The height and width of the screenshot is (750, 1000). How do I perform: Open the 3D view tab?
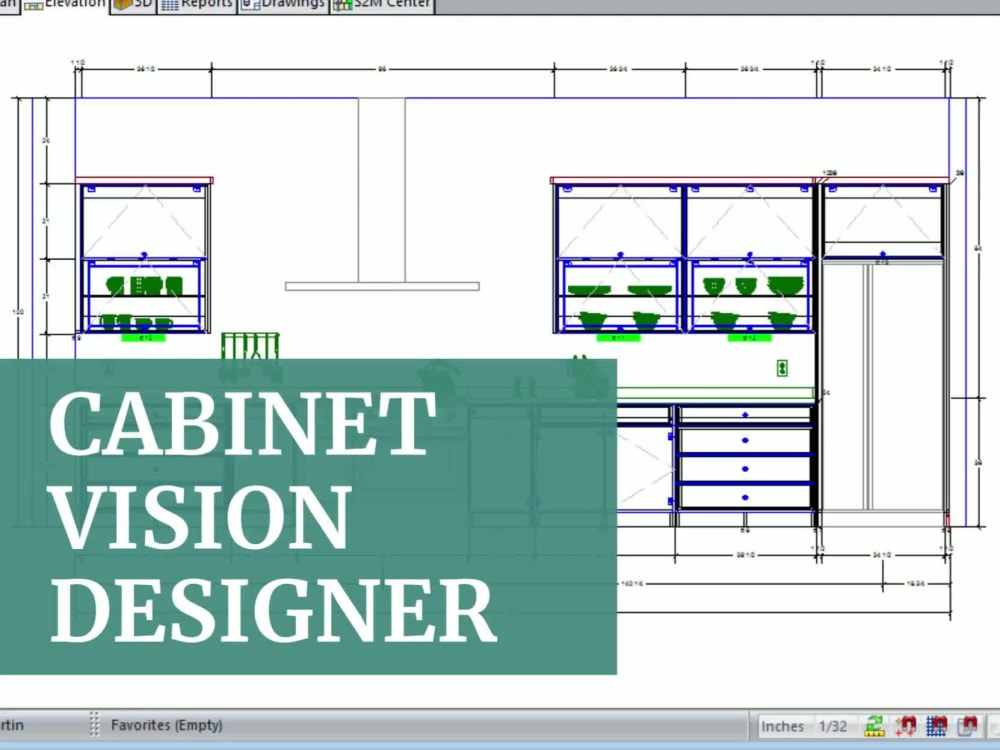(x=133, y=4)
